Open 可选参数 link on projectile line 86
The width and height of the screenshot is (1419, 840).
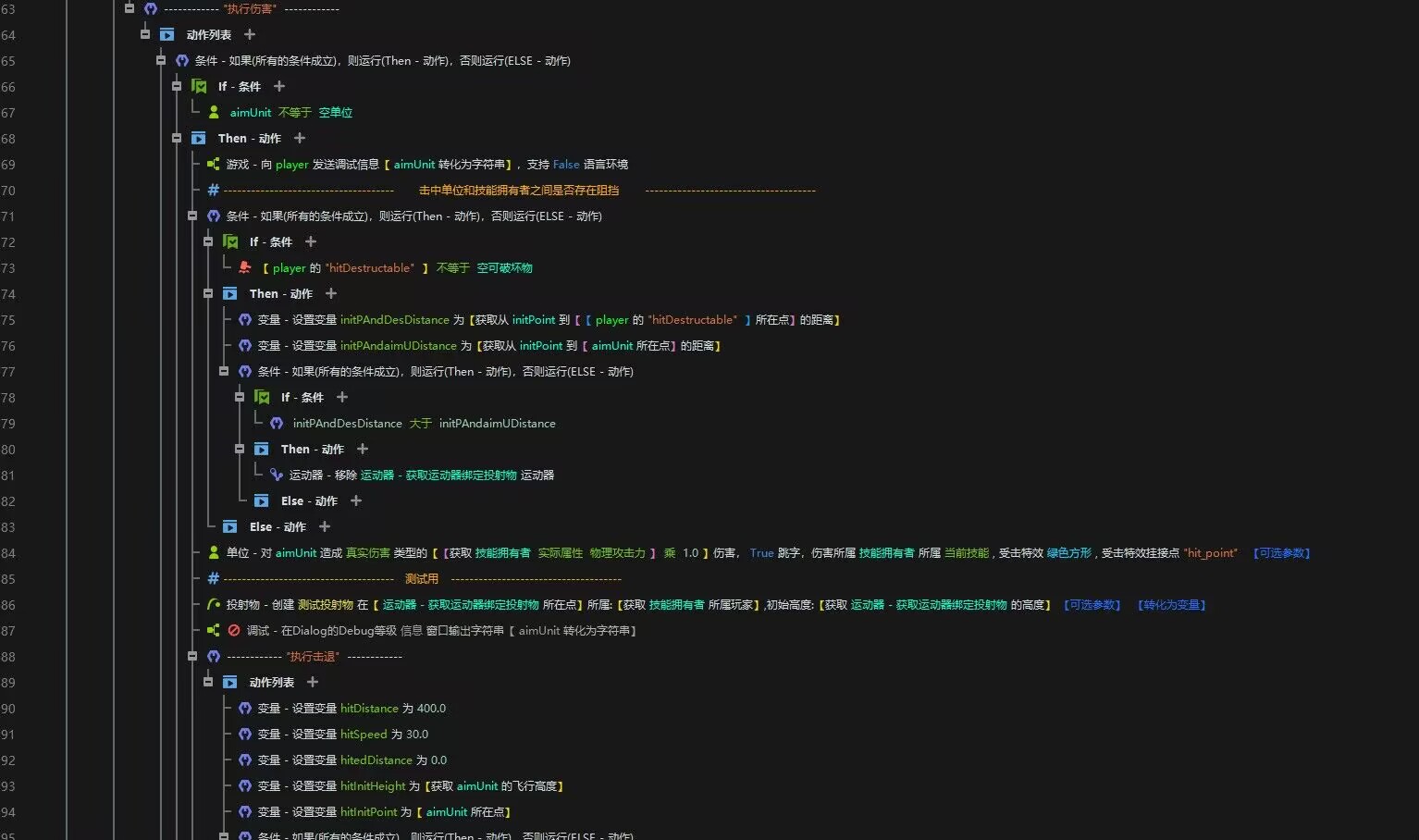pos(1092,605)
